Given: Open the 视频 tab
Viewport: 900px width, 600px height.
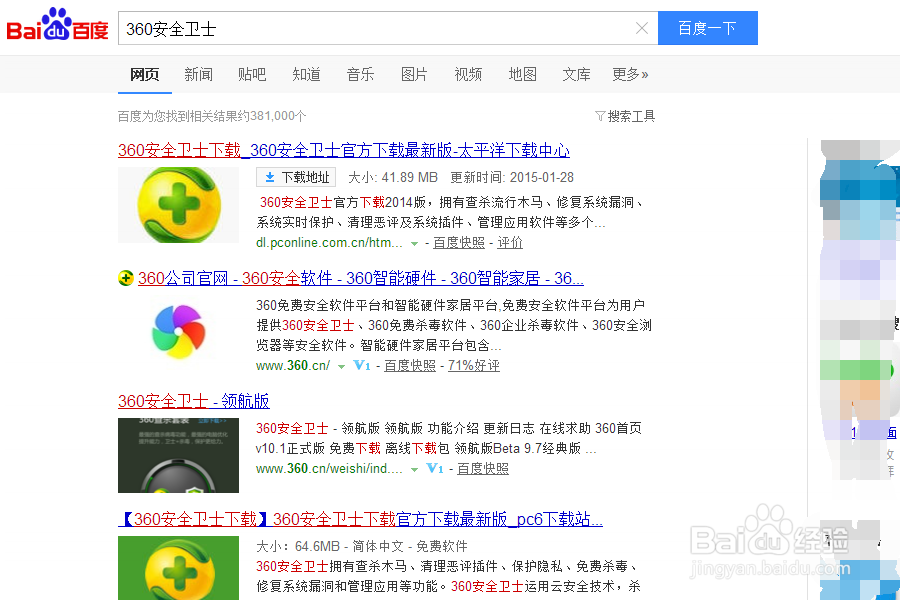Looking at the screenshot, I should click(x=468, y=75).
